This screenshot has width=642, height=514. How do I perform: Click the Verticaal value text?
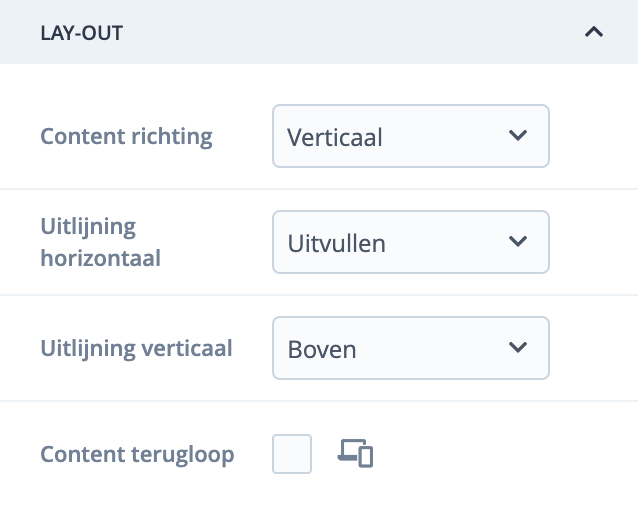click(335, 137)
